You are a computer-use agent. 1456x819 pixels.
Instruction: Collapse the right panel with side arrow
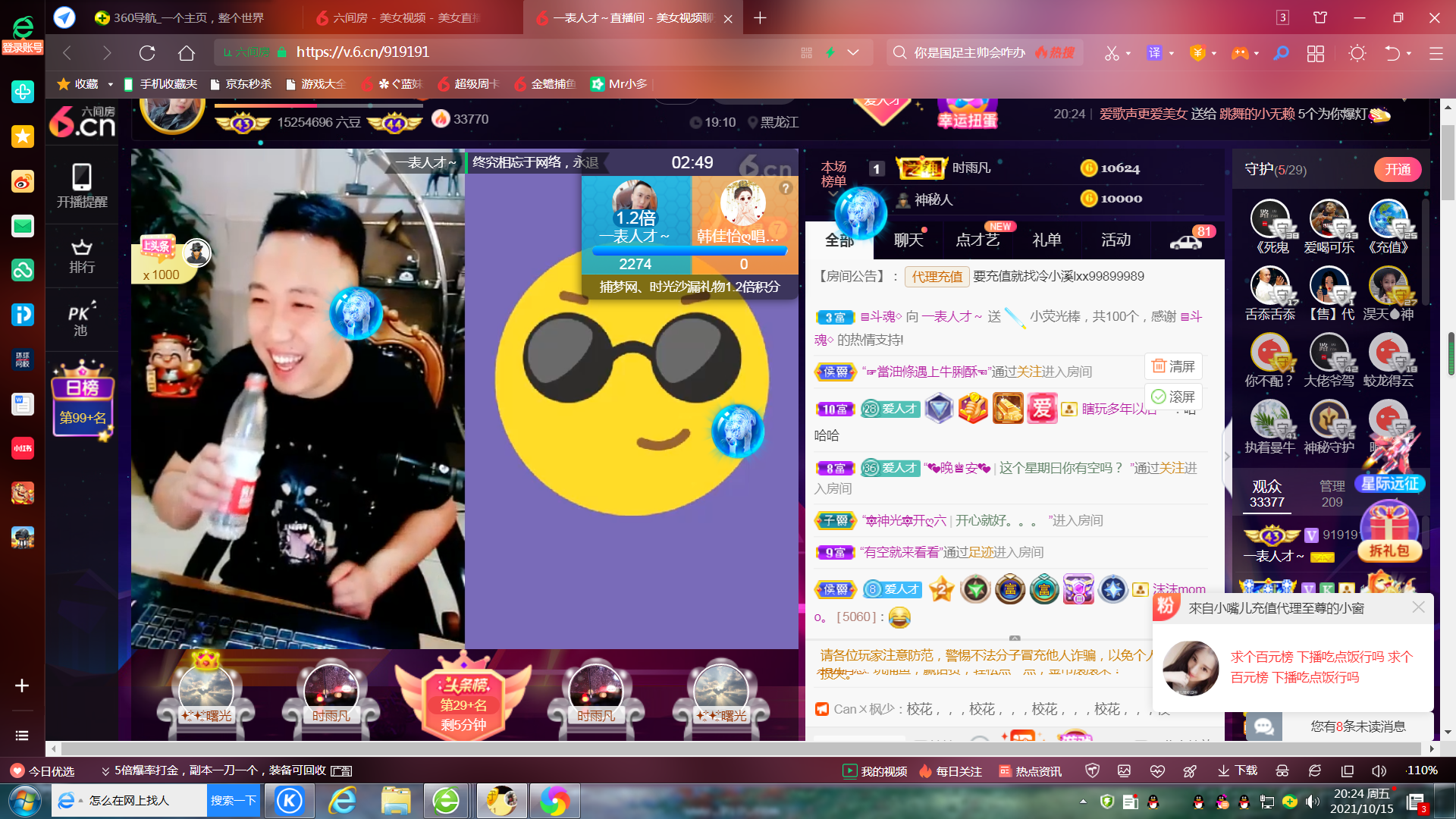(1227, 457)
